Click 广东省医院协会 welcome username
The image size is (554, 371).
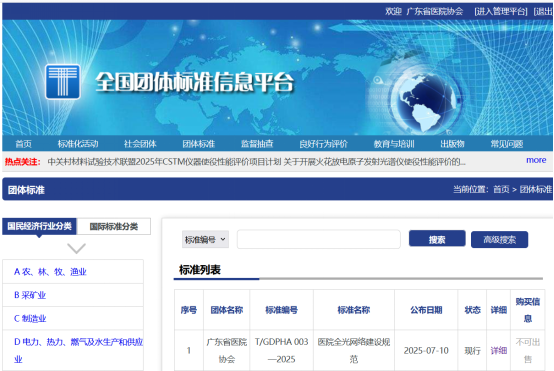click(x=435, y=11)
